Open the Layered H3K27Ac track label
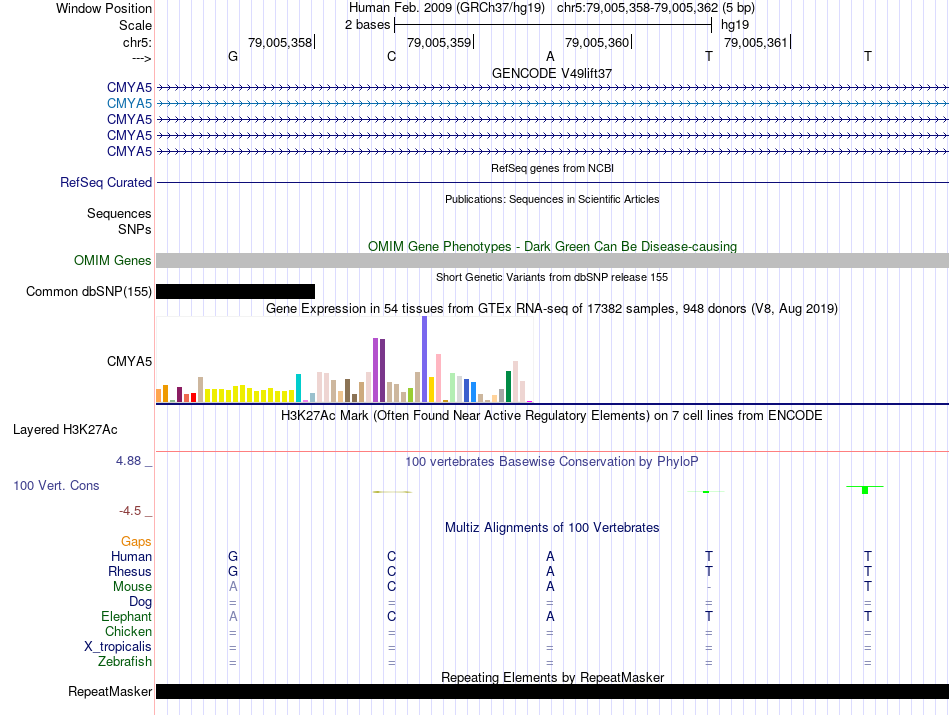950x715 pixels. tap(65, 430)
